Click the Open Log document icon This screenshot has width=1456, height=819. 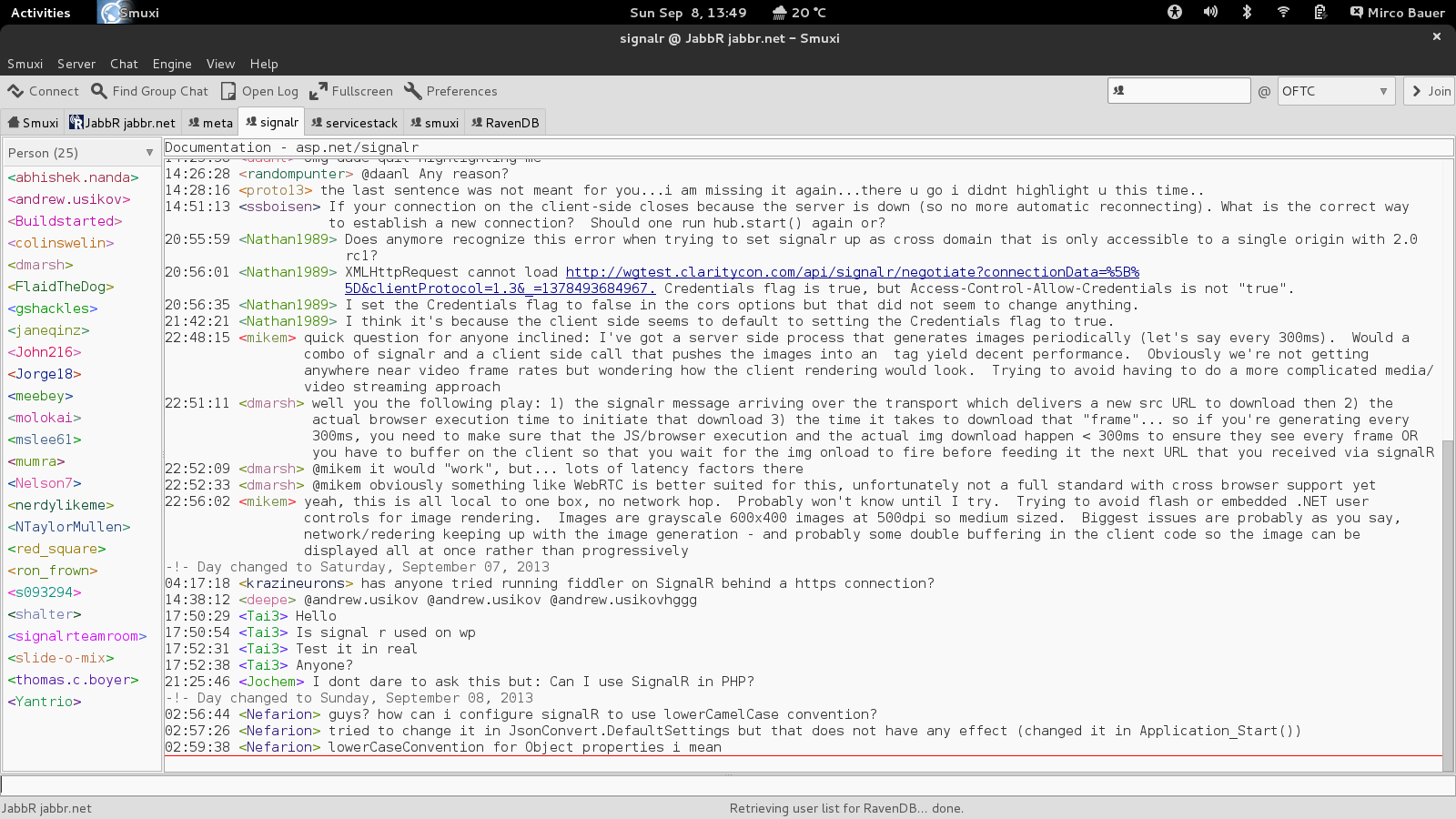pos(229,91)
